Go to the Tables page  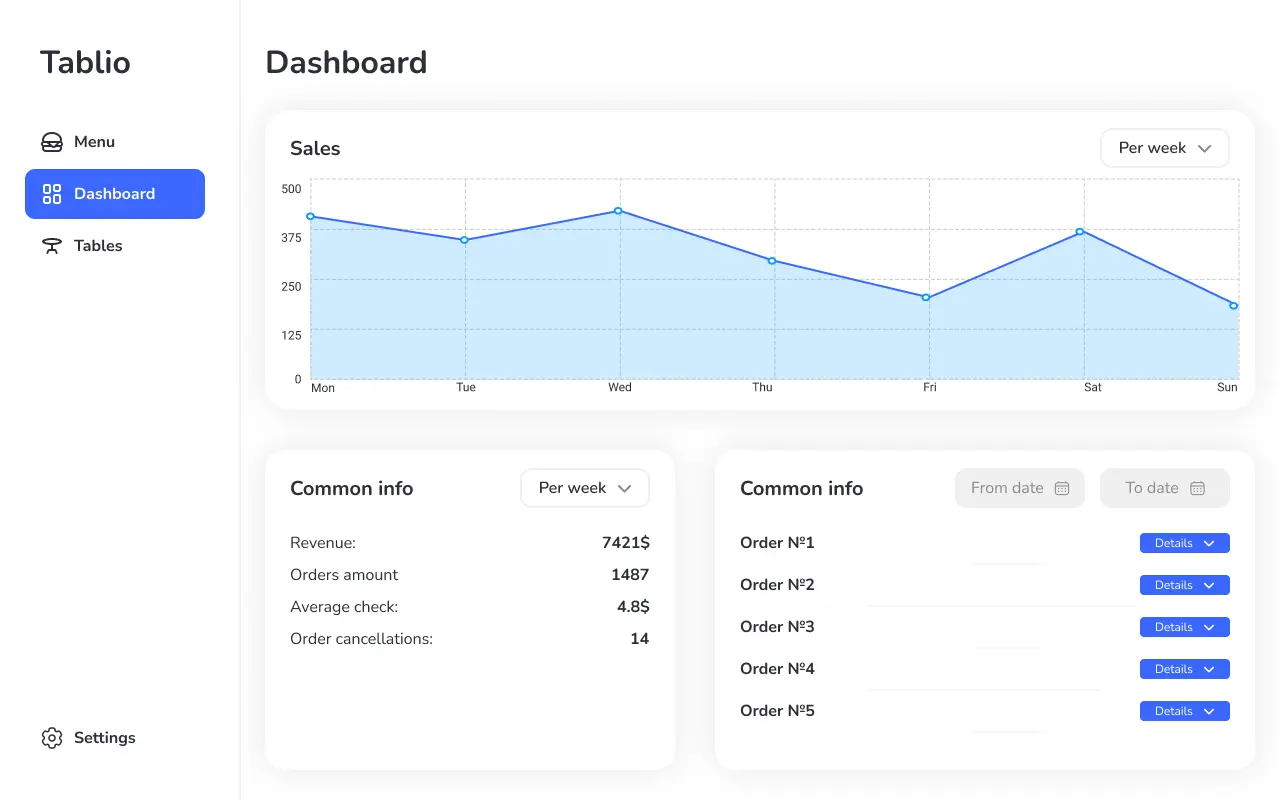(98, 246)
